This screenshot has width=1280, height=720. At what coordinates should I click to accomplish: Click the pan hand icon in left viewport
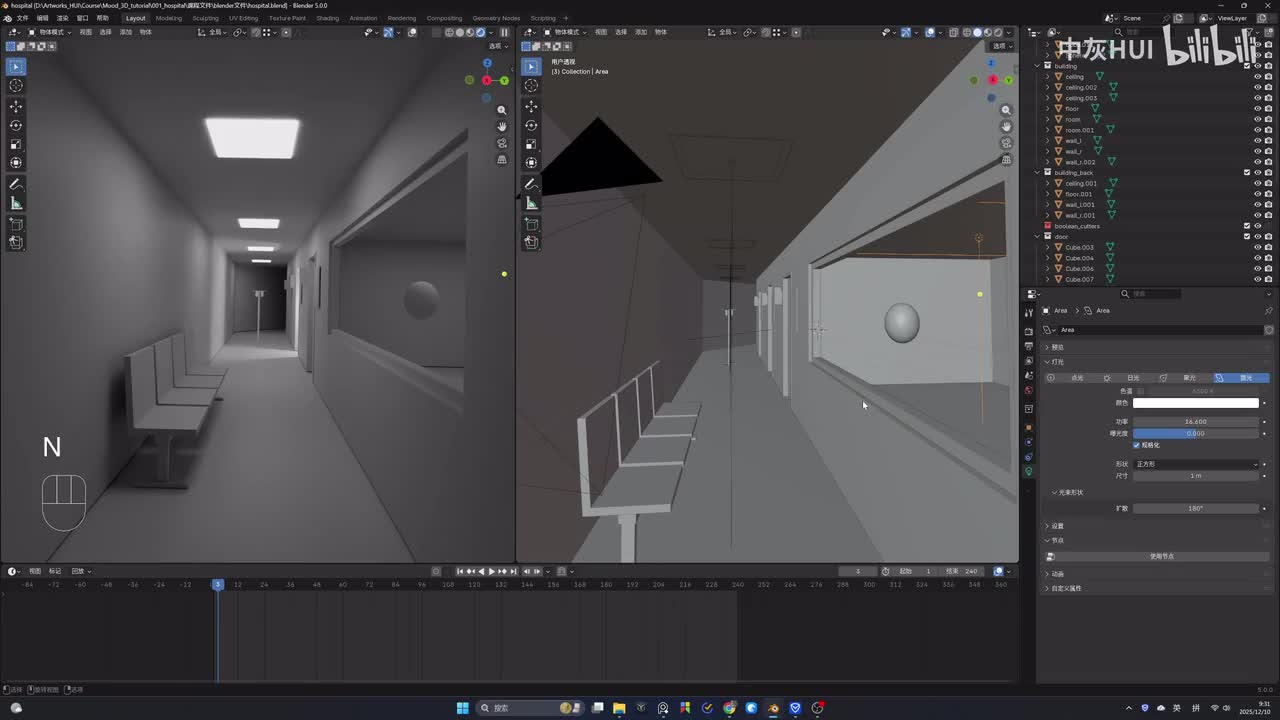(502, 126)
